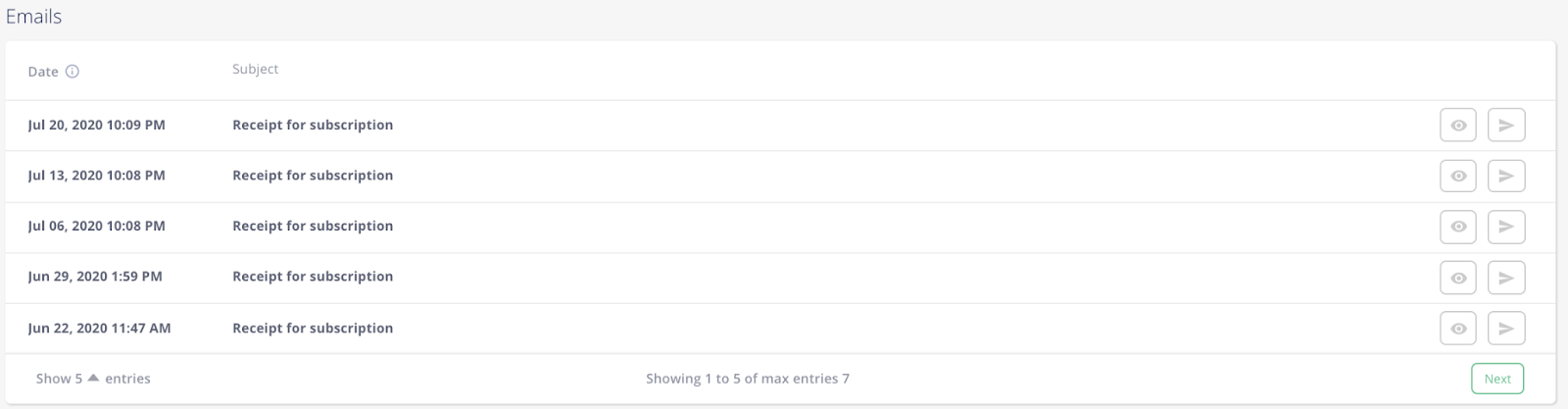View the Jun 22, 2020 receipt email
Screen dimensions: 1568x409
tap(1457, 329)
